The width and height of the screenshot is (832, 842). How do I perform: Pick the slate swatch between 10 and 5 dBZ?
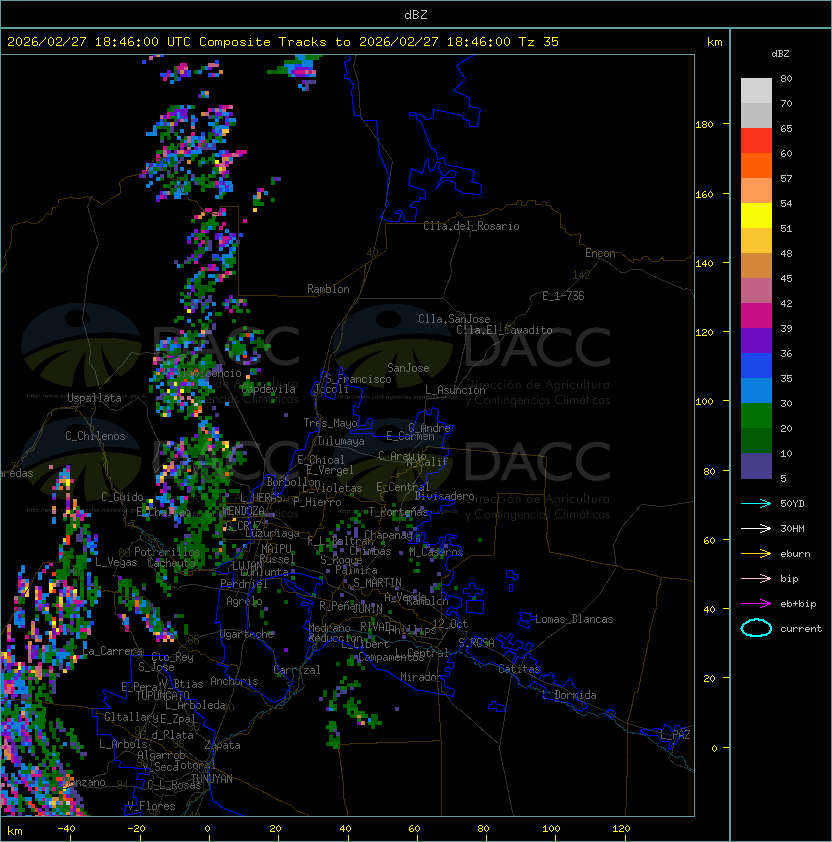tap(756, 466)
